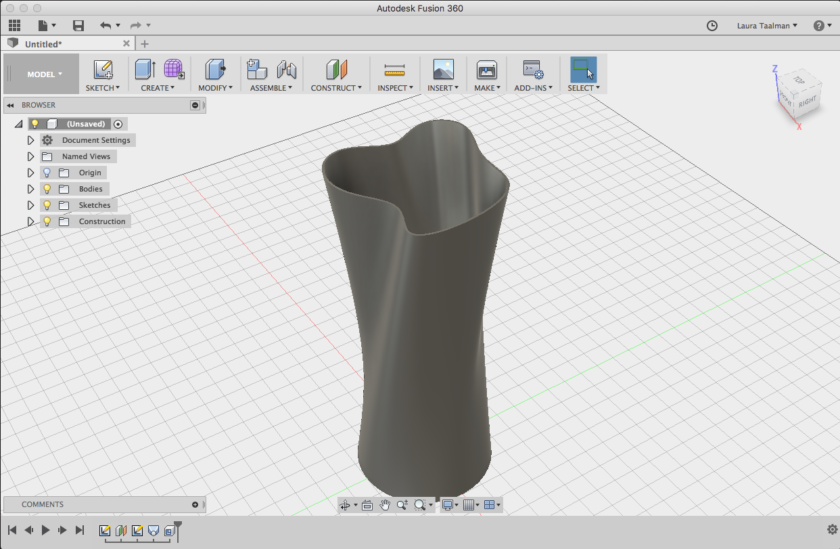The height and width of the screenshot is (549, 840).
Task: Click the Look At icon
Action: [367, 505]
